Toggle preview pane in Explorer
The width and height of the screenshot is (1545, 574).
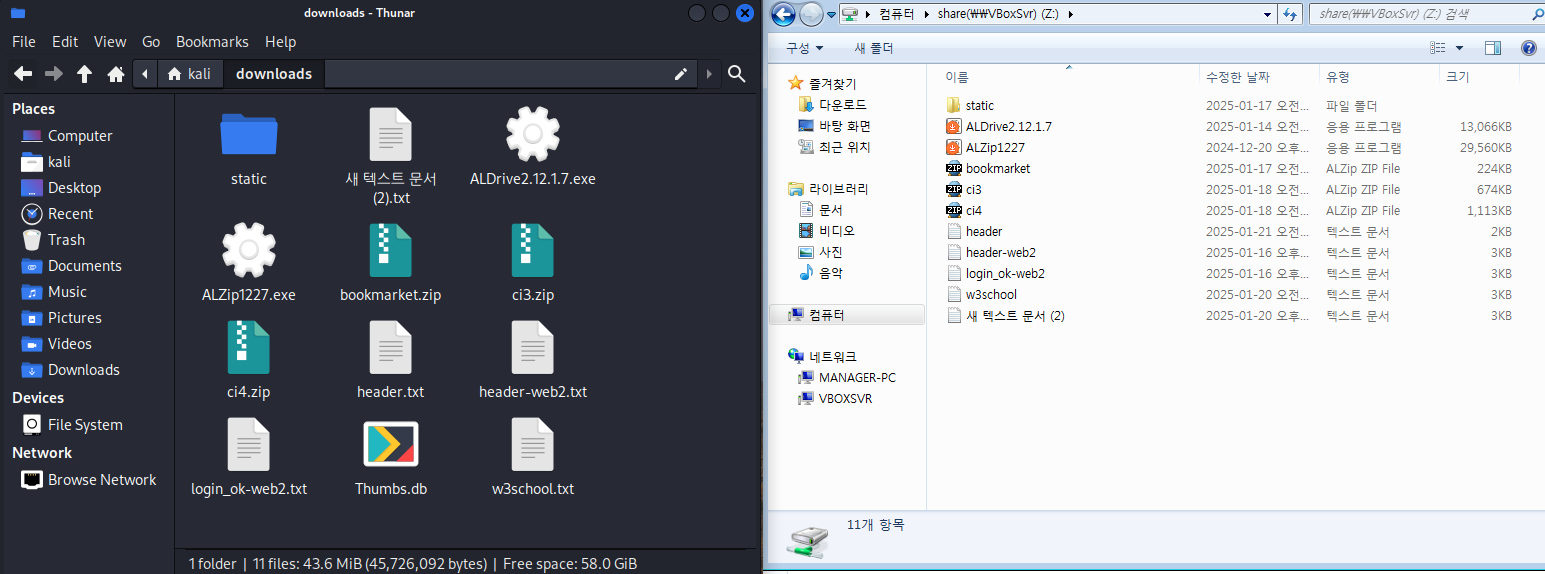(x=1493, y=48)
